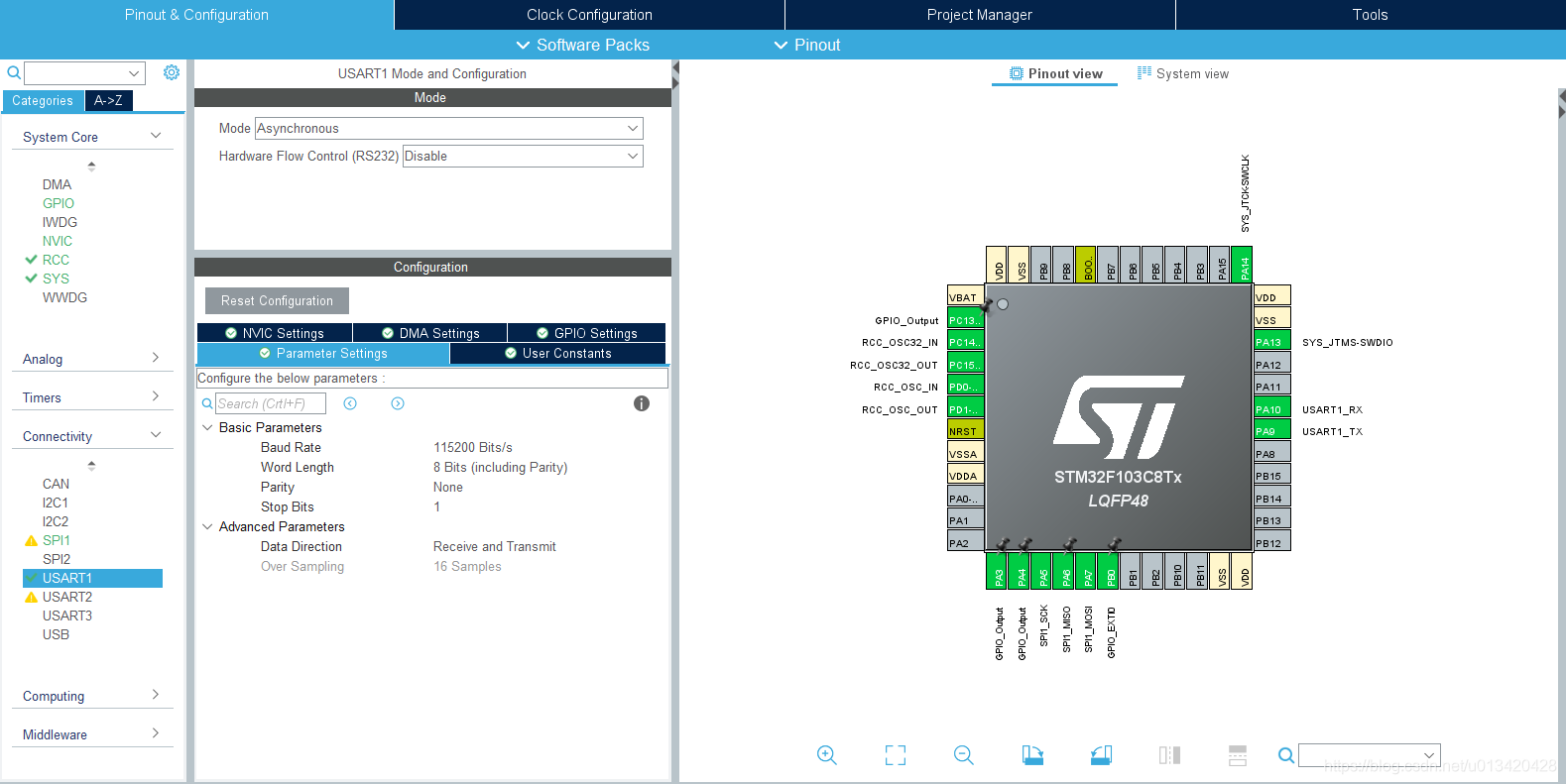Screen dimensions: 1566x784
Task: Open the Pinout dropdown menu
Action: tap(807, 45)
